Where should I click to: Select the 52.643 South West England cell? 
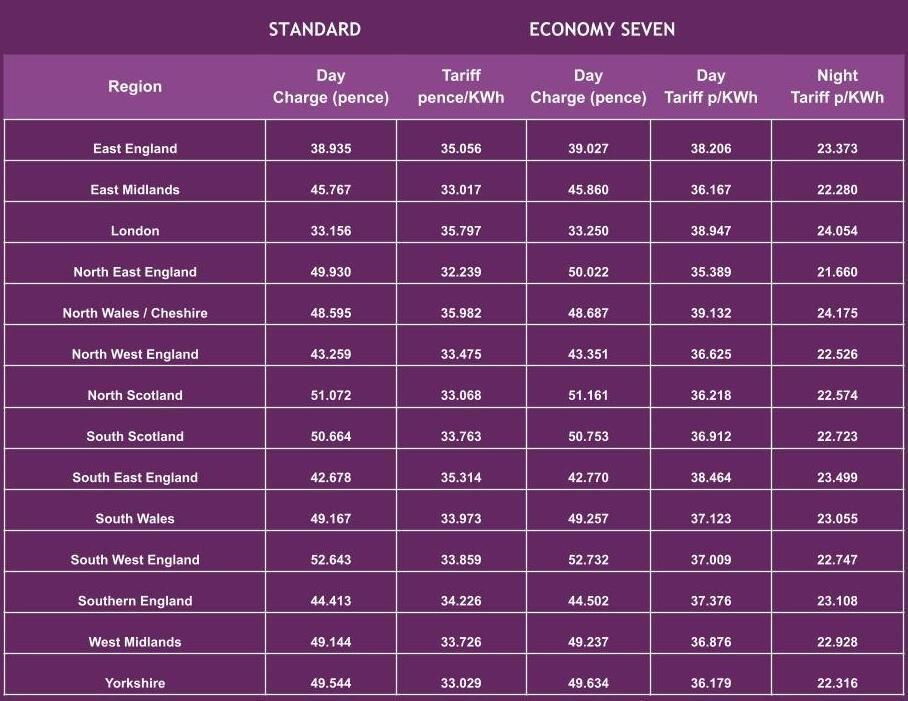coord(331,560)
